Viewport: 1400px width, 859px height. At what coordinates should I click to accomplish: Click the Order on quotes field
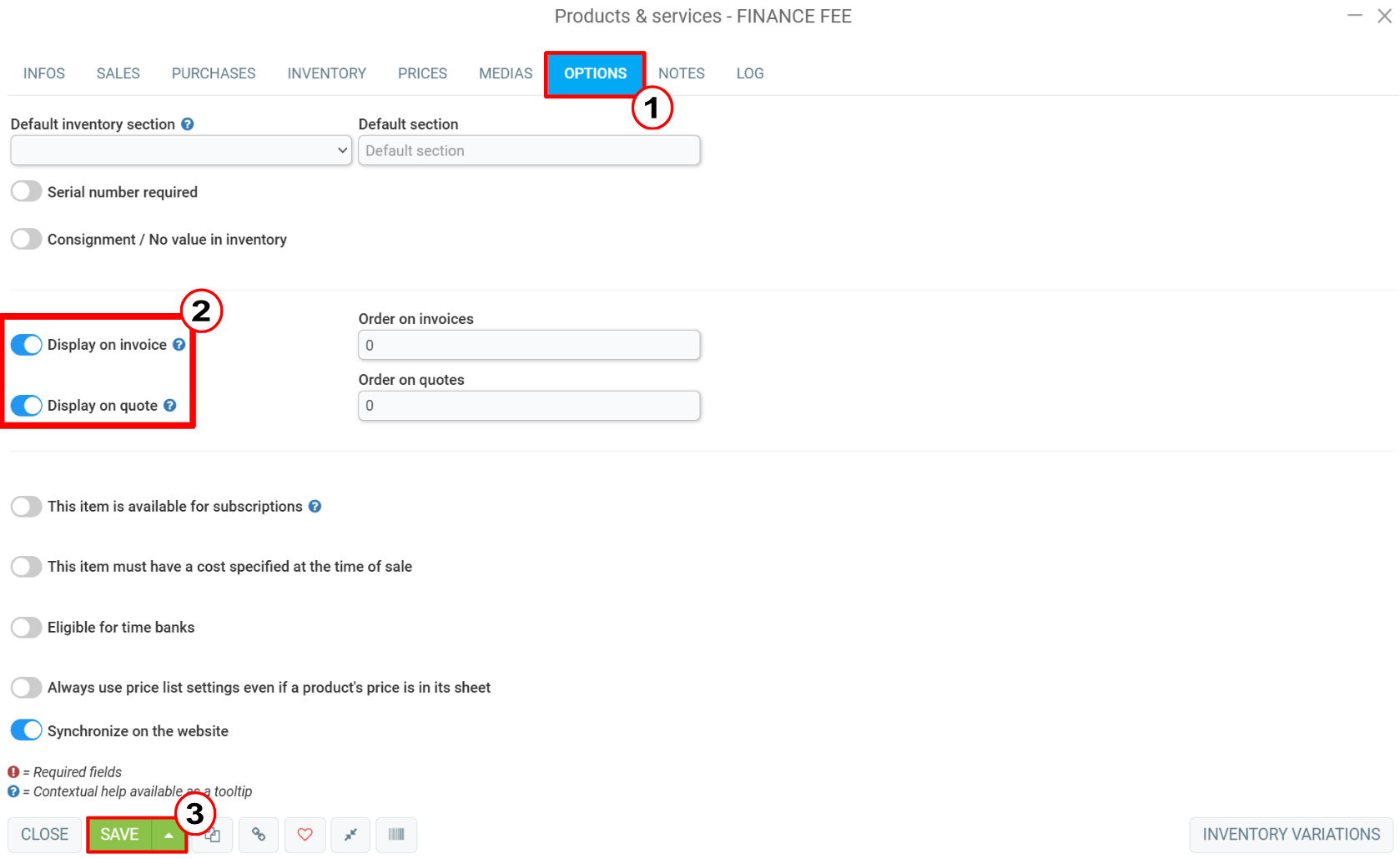529,406
